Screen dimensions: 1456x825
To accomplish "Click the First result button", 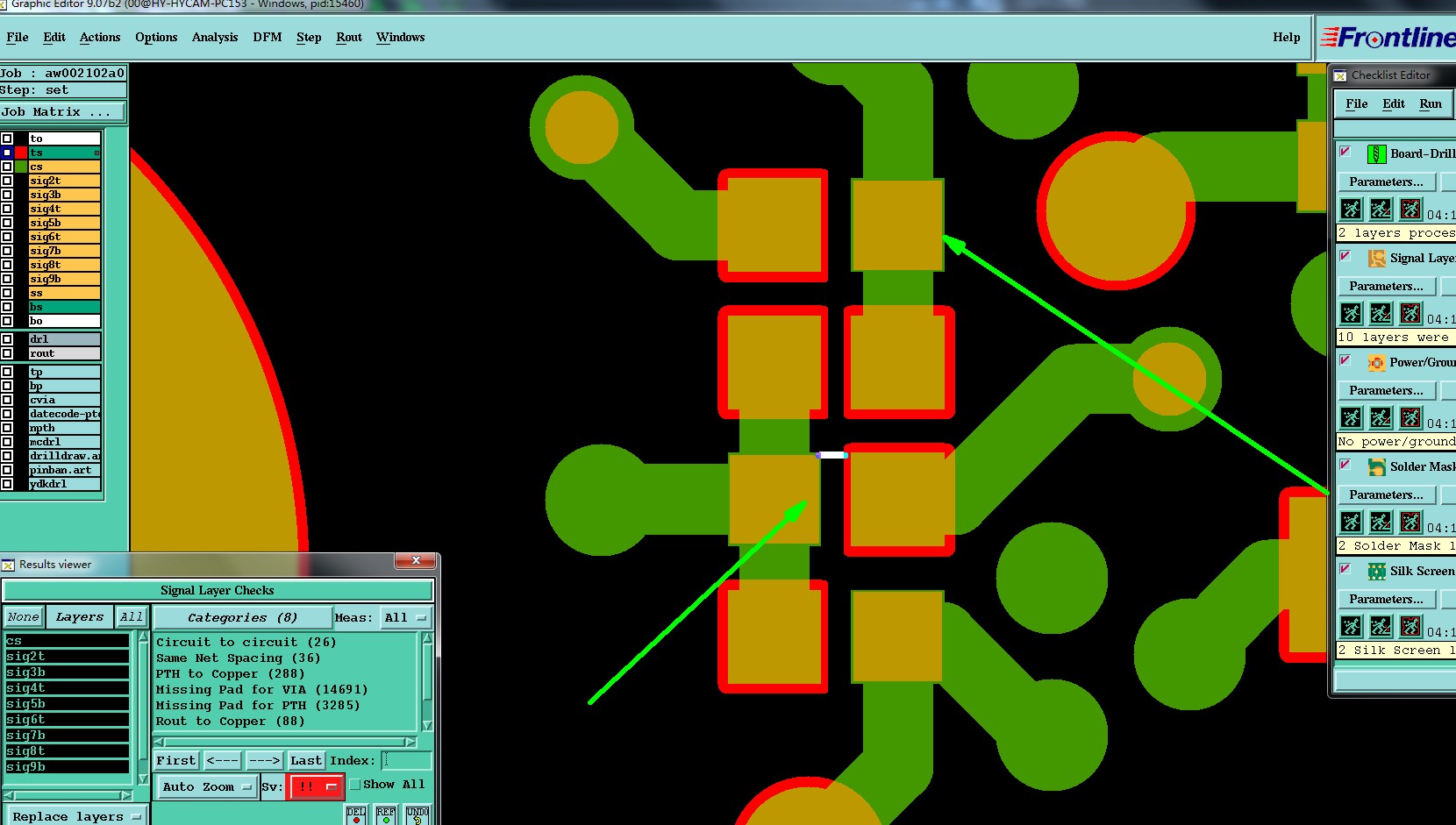I will (x=176, y=761).
